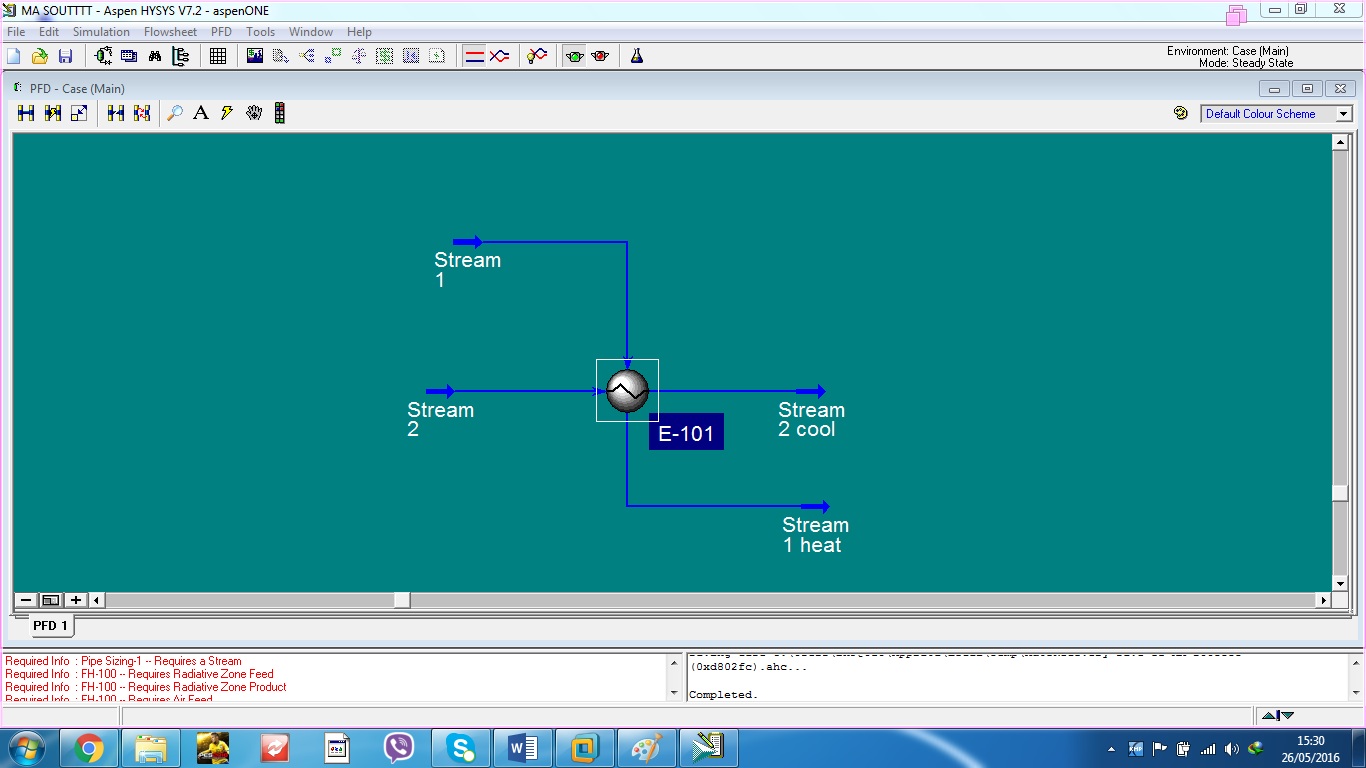Switch to the PFD 1 tab
The image size is (1366, 768).
[49, 625]
